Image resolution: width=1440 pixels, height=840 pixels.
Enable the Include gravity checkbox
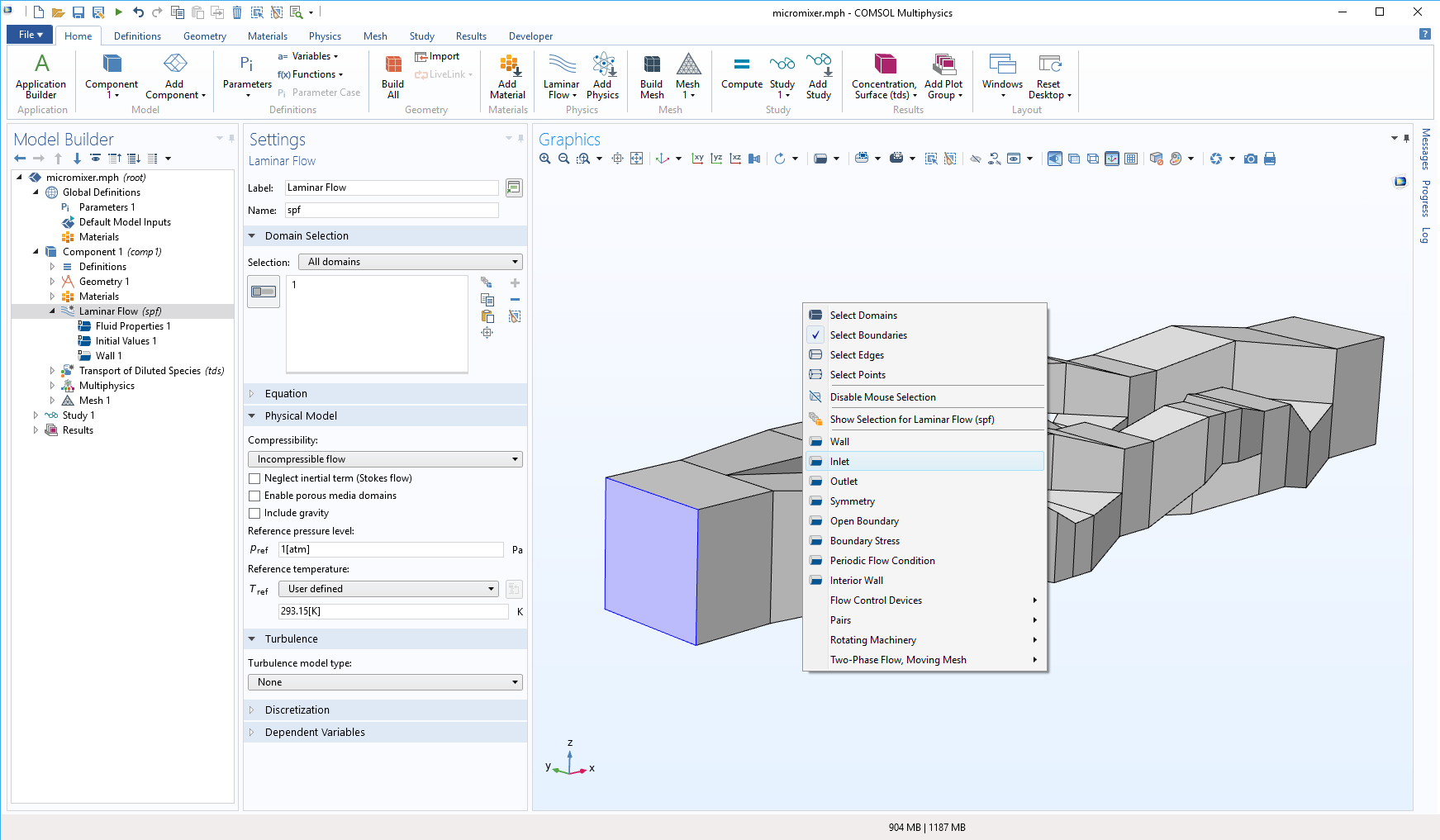(x=254, y=513)
